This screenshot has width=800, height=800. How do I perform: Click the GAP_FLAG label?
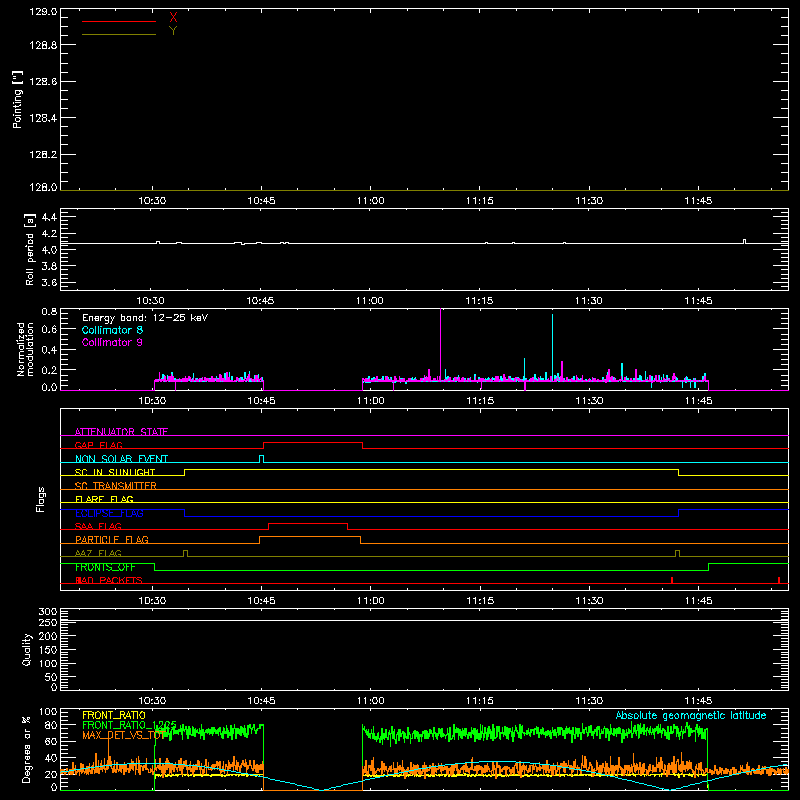click(98, 445)
